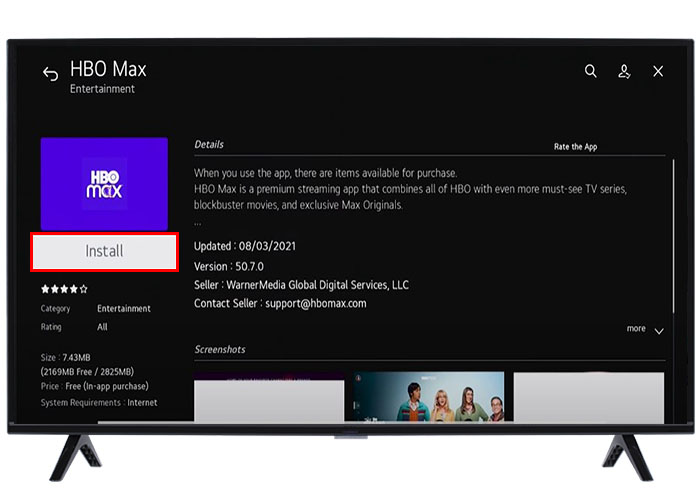The image size is (700, 500).
Task: Click the HBO Max app logo tile
Action: point(104,184)
